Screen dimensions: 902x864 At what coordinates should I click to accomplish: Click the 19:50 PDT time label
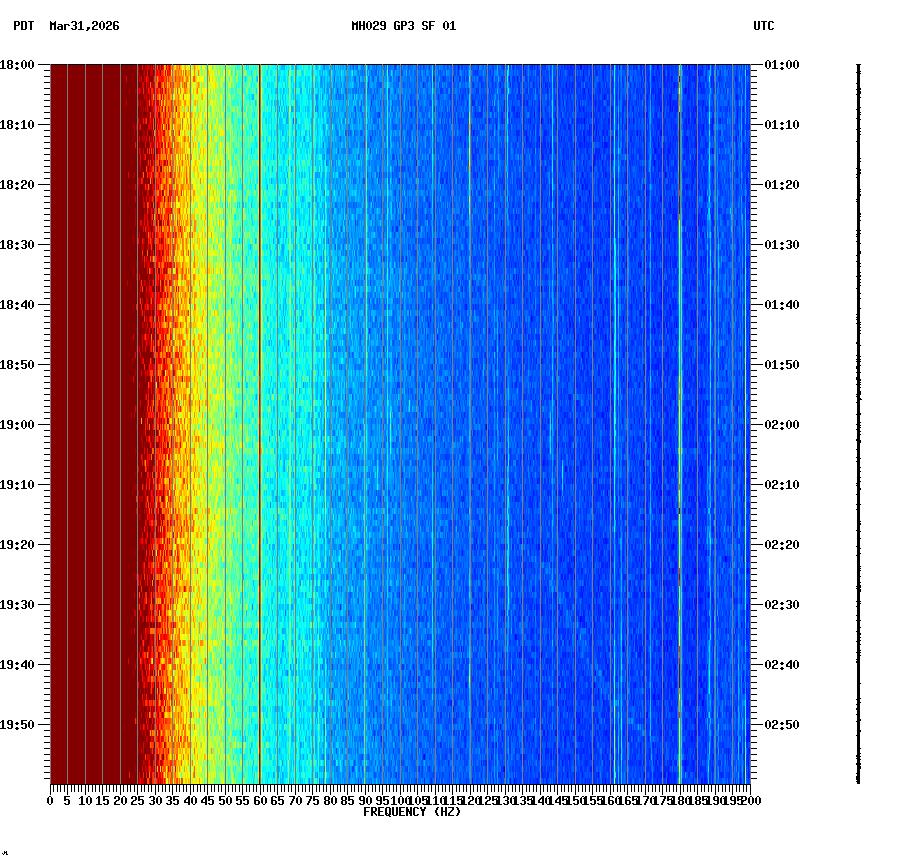coord(20,723)
